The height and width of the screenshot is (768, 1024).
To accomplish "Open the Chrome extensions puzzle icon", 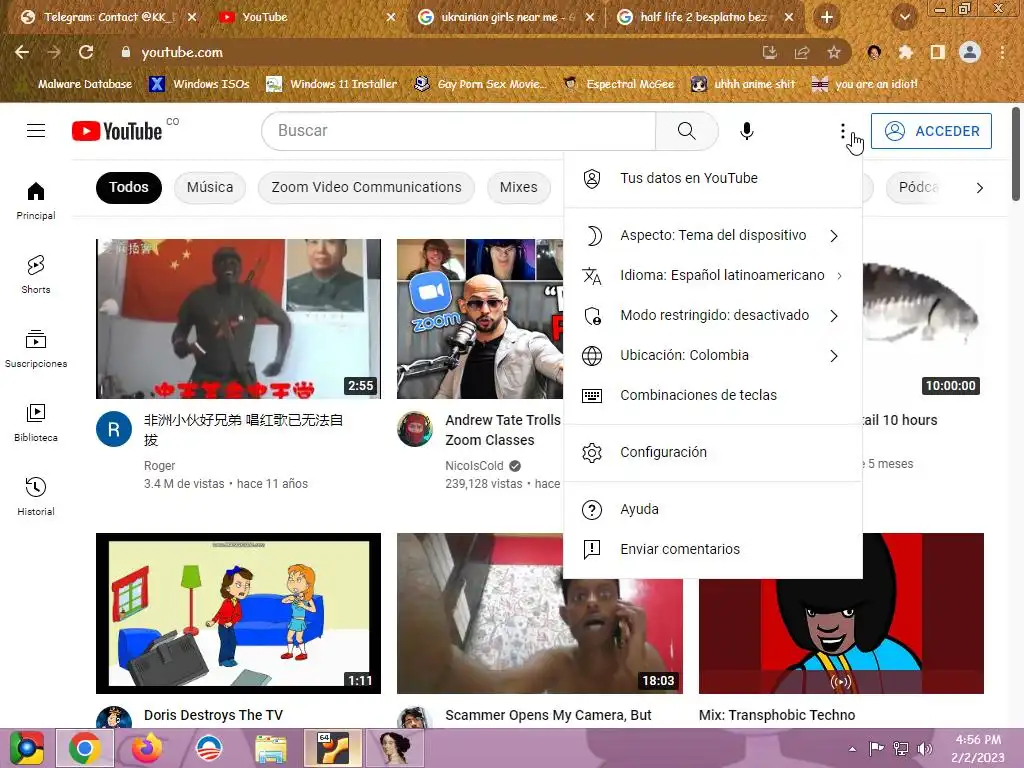I will 905,52.
